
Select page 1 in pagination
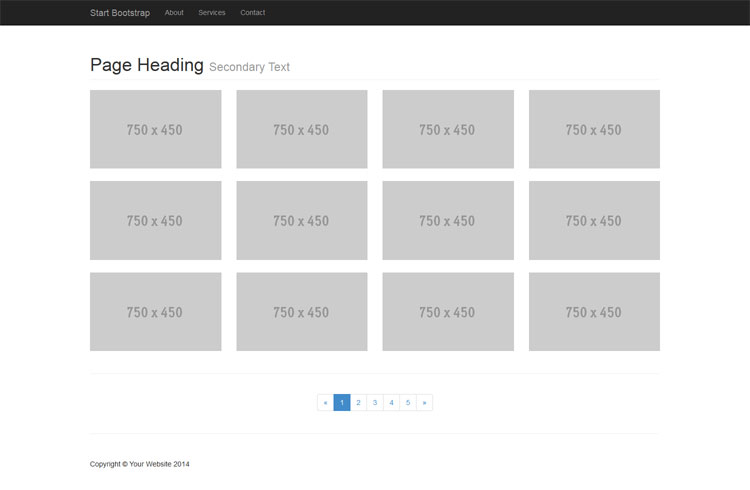click(x=342, y=403)
